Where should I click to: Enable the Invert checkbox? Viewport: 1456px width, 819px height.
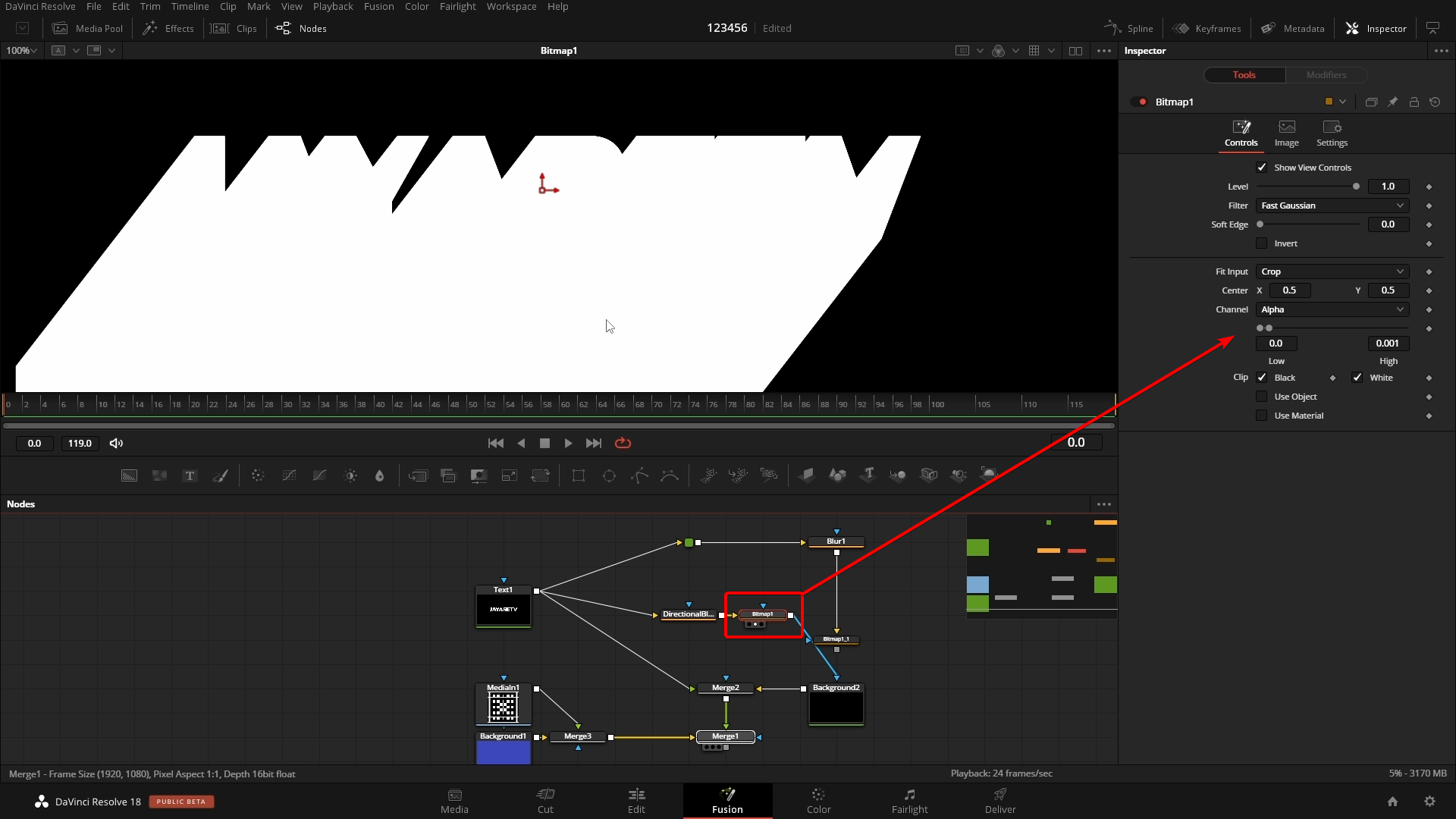(1262, 243)
